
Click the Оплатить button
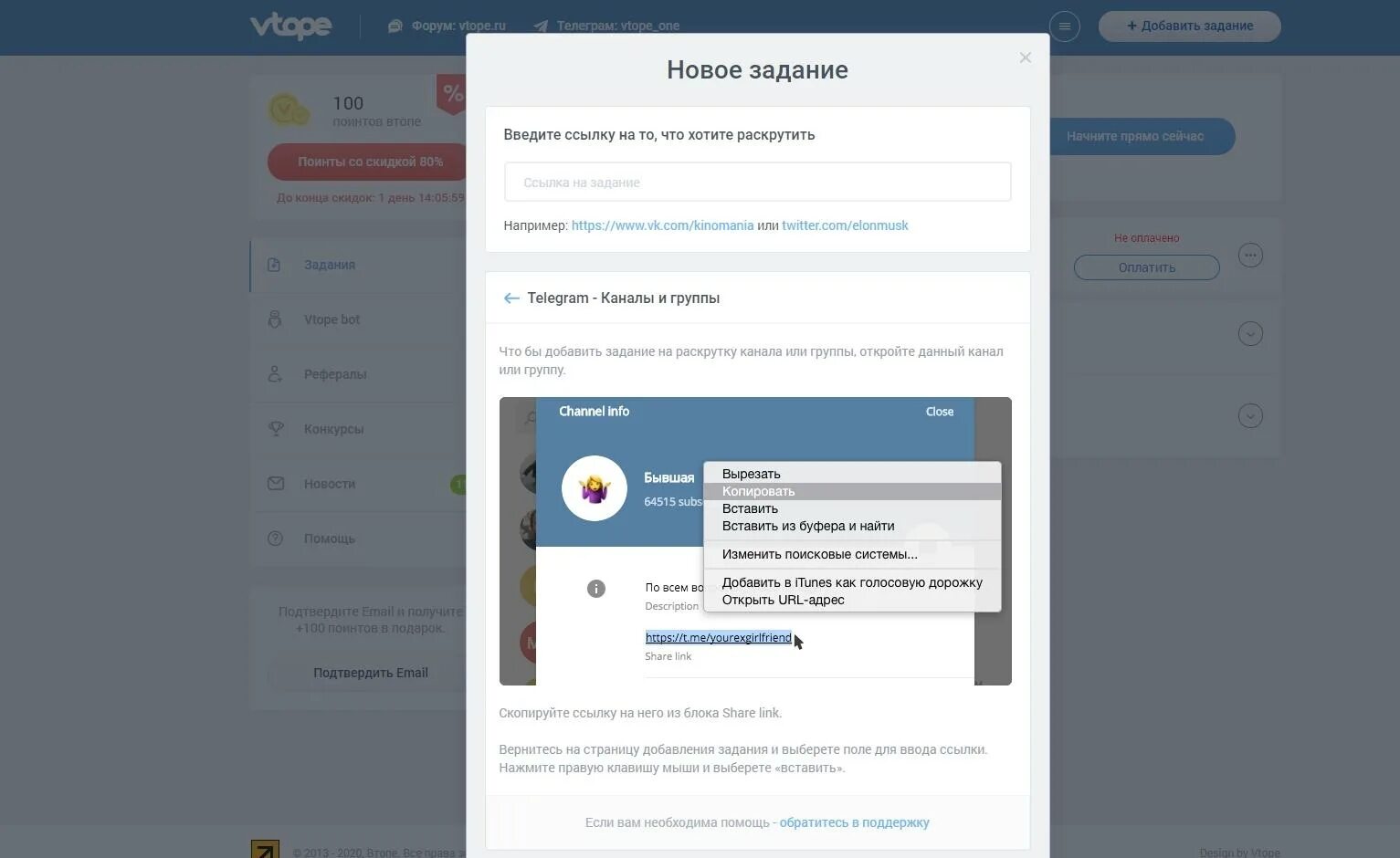pyautogui.click(x=1147, y=267)
